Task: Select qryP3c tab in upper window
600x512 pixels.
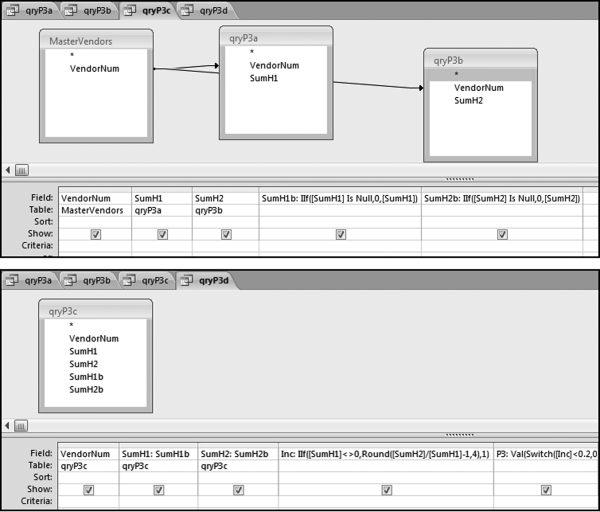Action: [x=148, y=10]
